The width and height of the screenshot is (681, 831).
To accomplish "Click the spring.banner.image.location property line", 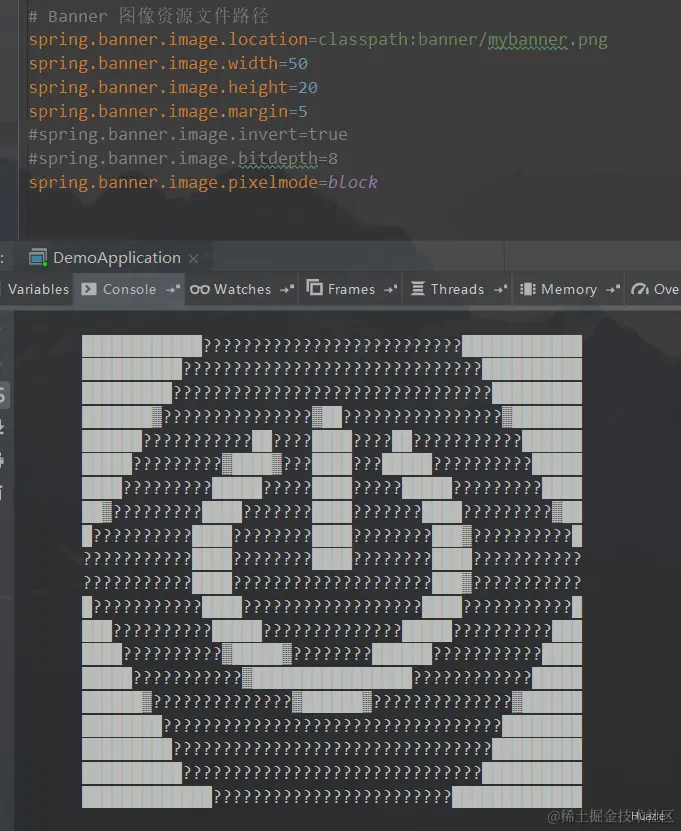I will [x=318, y=40].
